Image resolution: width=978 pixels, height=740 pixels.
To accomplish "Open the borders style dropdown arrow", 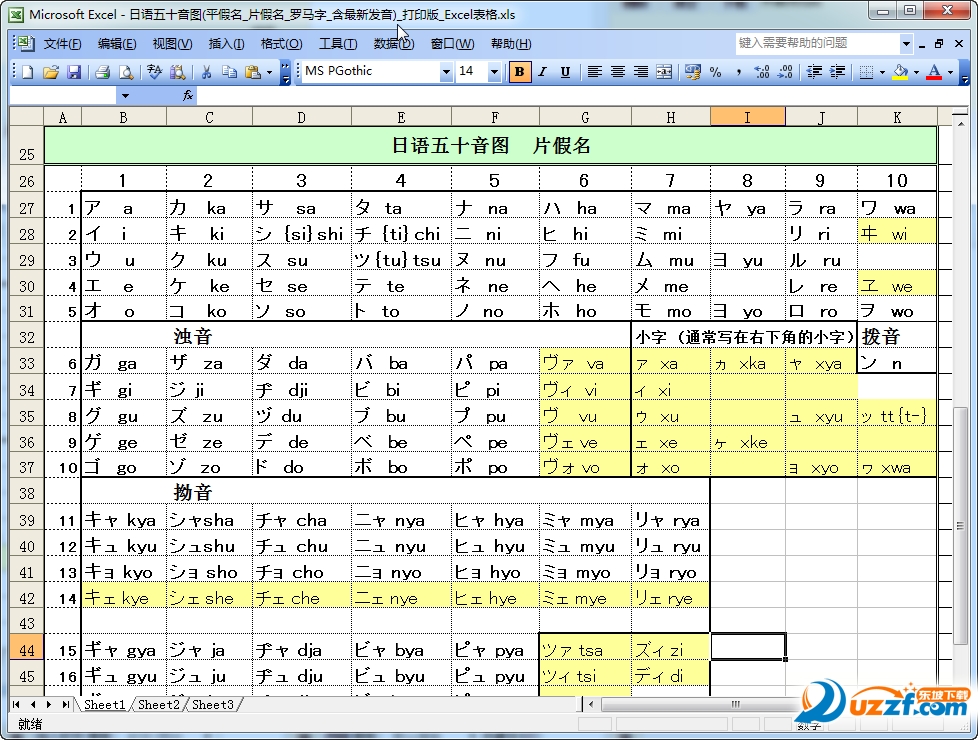I will (882, 72).
